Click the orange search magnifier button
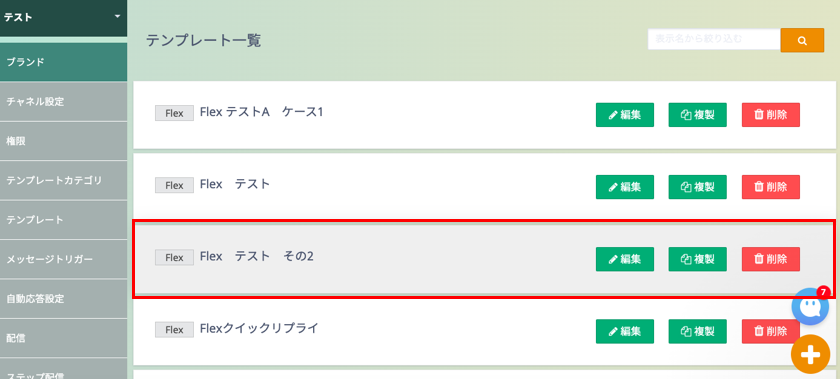The width and height of the screenshot is (840, 379). [802, 40]
